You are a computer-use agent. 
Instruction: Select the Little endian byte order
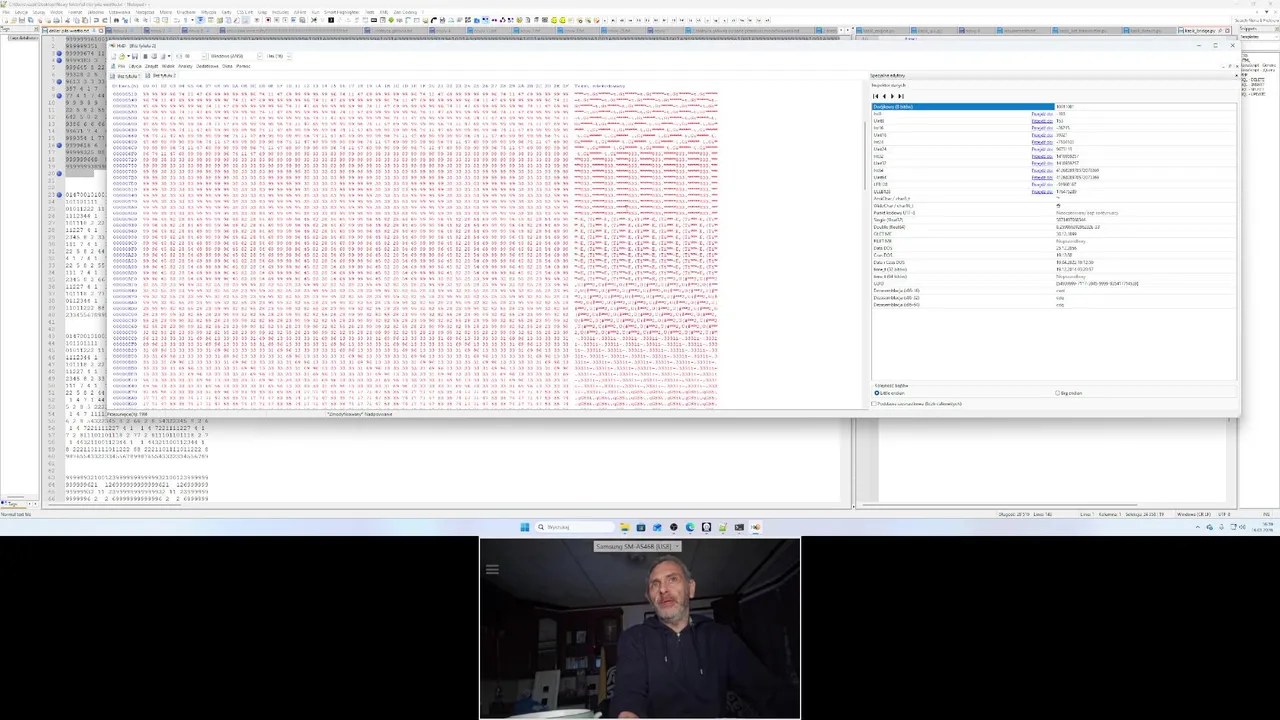pyautogui.click(x=890, y=393)
